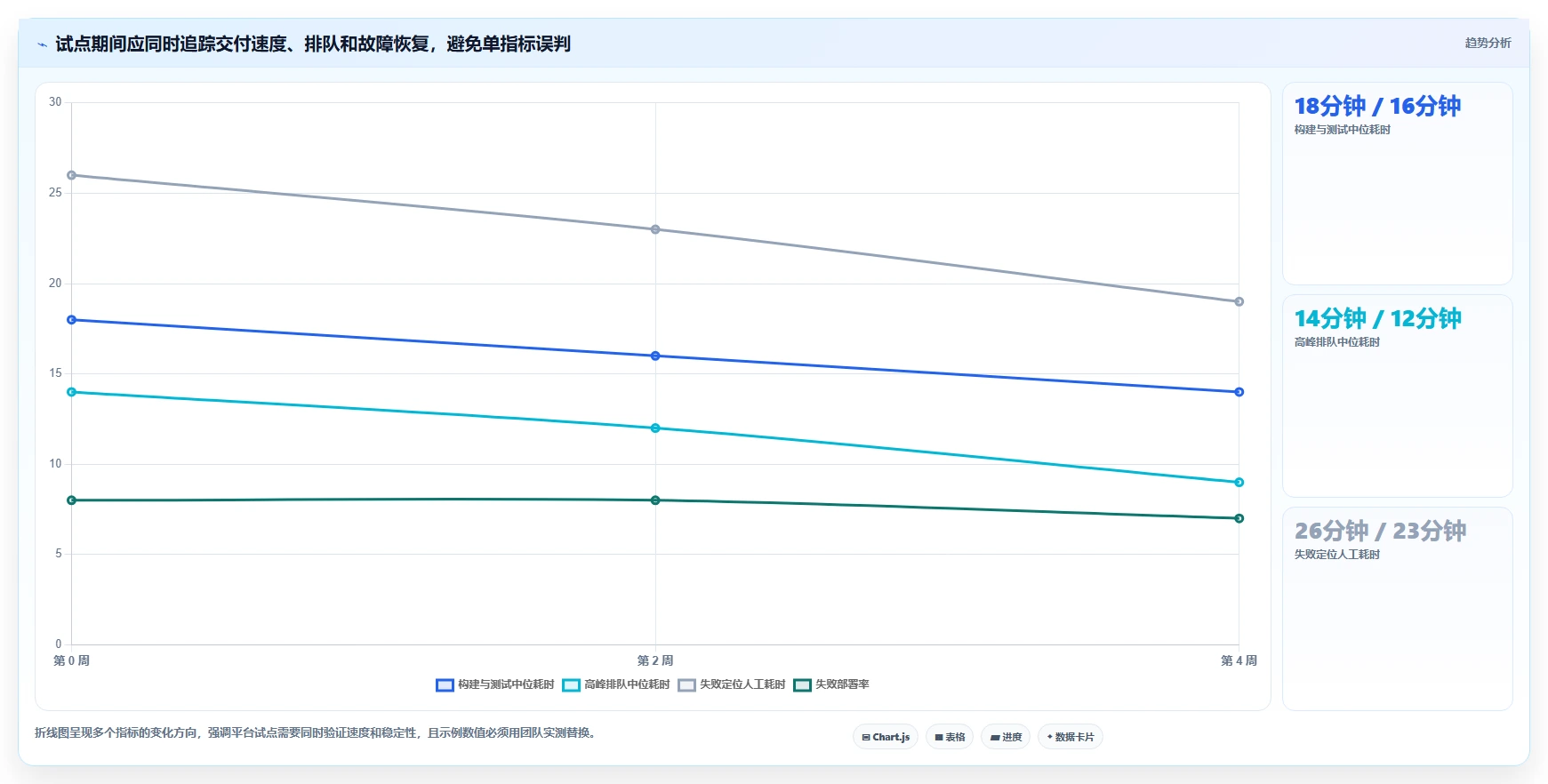Click the chart caption starting with 折线图呈现
The height and width of the screenshot is (784, 1548).
point(317,733)
